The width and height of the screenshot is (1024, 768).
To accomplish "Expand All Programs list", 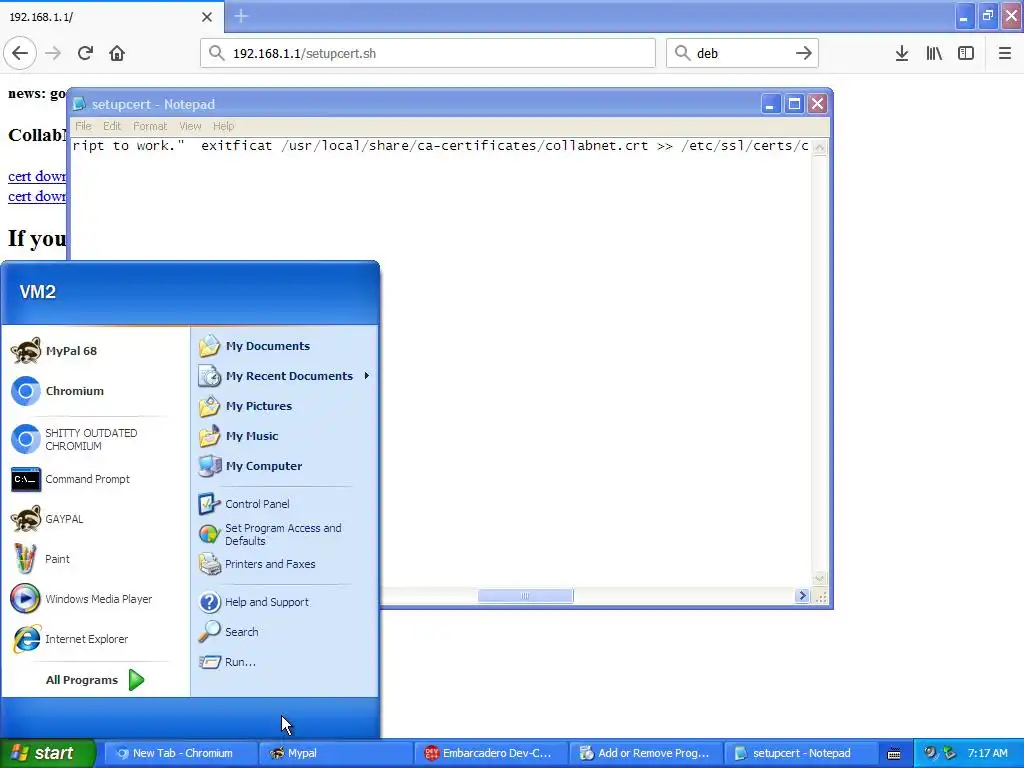I will click(95, 680).
